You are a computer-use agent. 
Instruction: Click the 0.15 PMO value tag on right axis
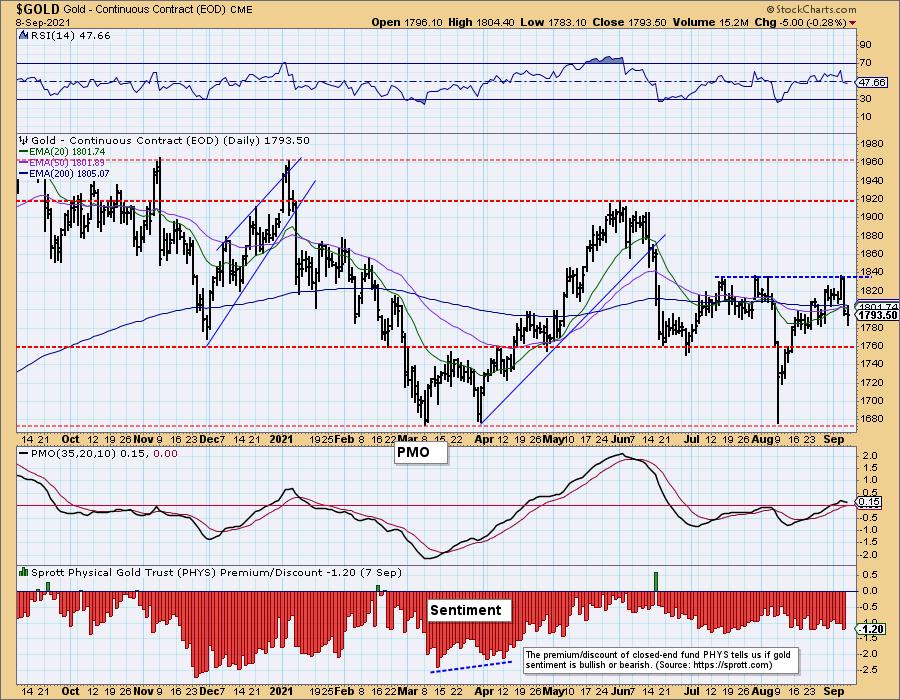click(870, 503)
